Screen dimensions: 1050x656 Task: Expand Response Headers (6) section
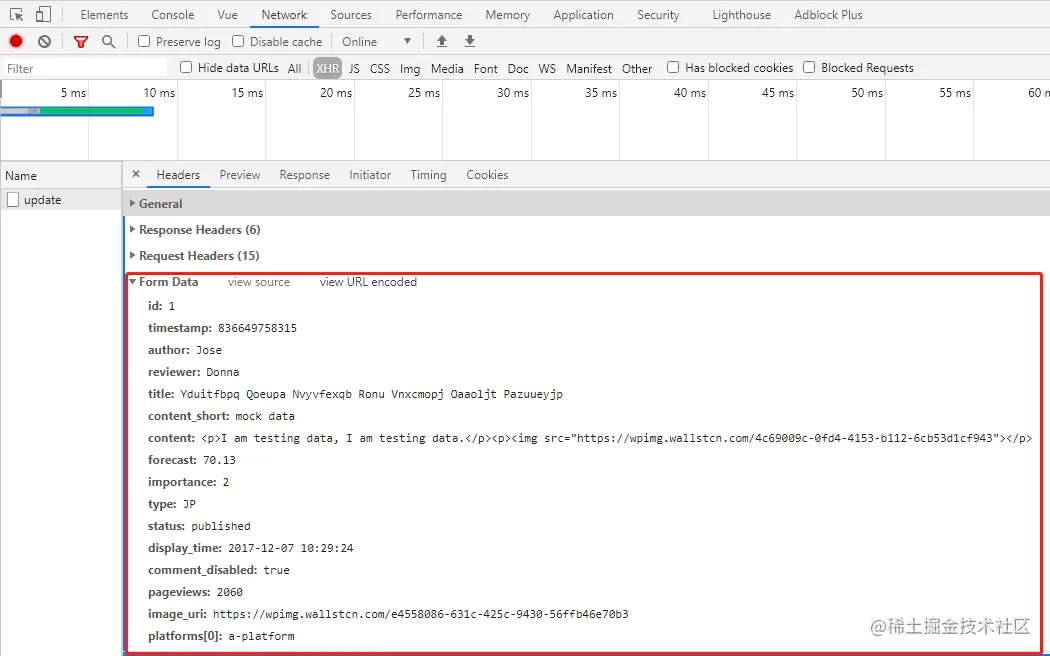[132, 229]
